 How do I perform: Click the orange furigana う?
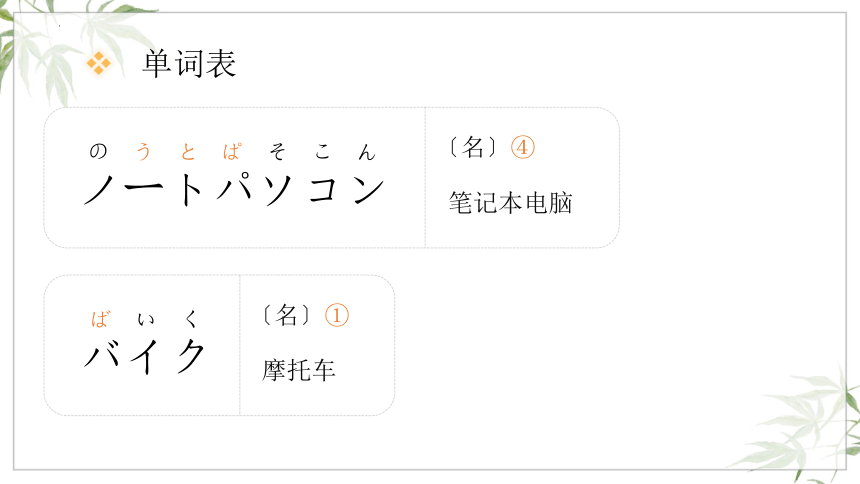(143, 151)
